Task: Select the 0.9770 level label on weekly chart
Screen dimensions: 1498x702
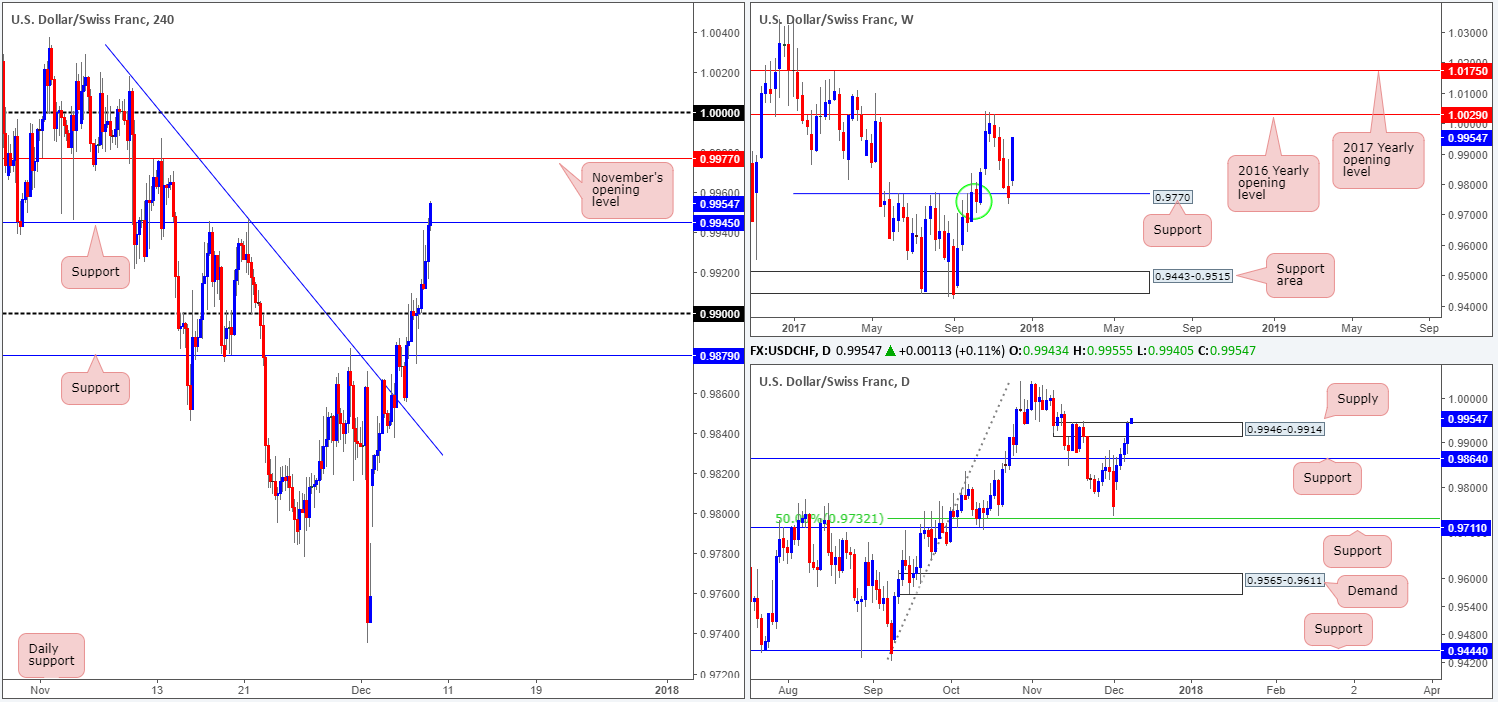Action: point(1173,199)
